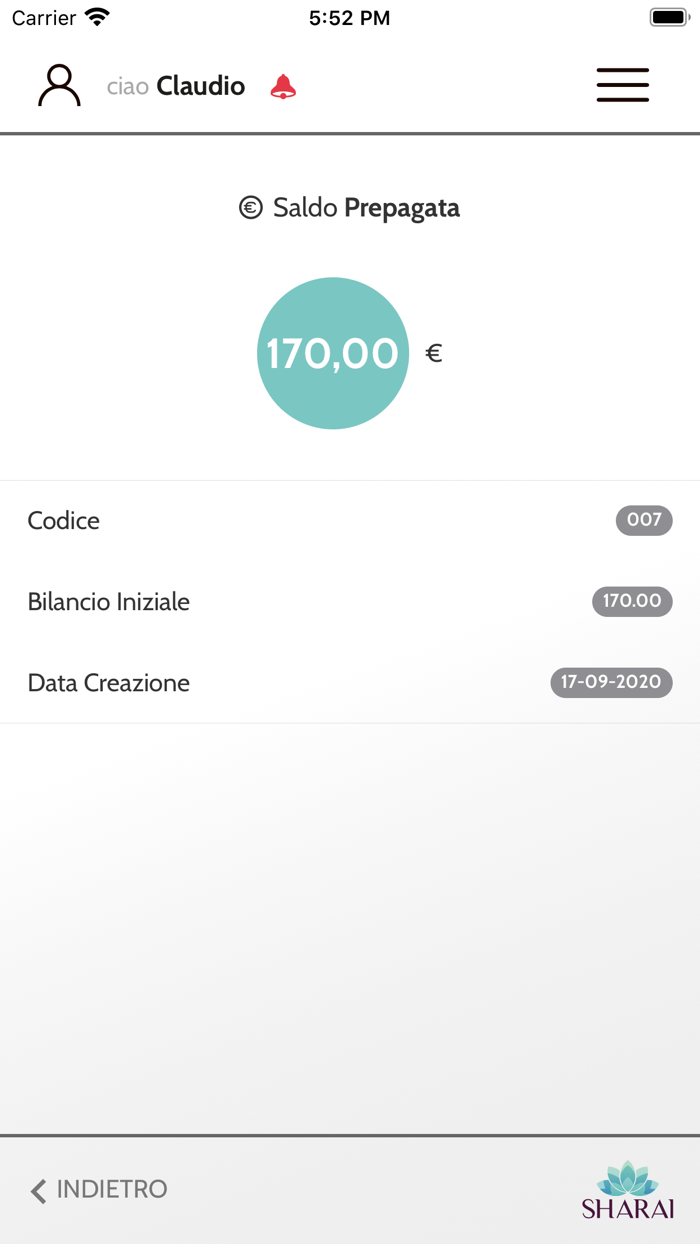
Task: Tap the user profile icon
Action: coord(59,86)
